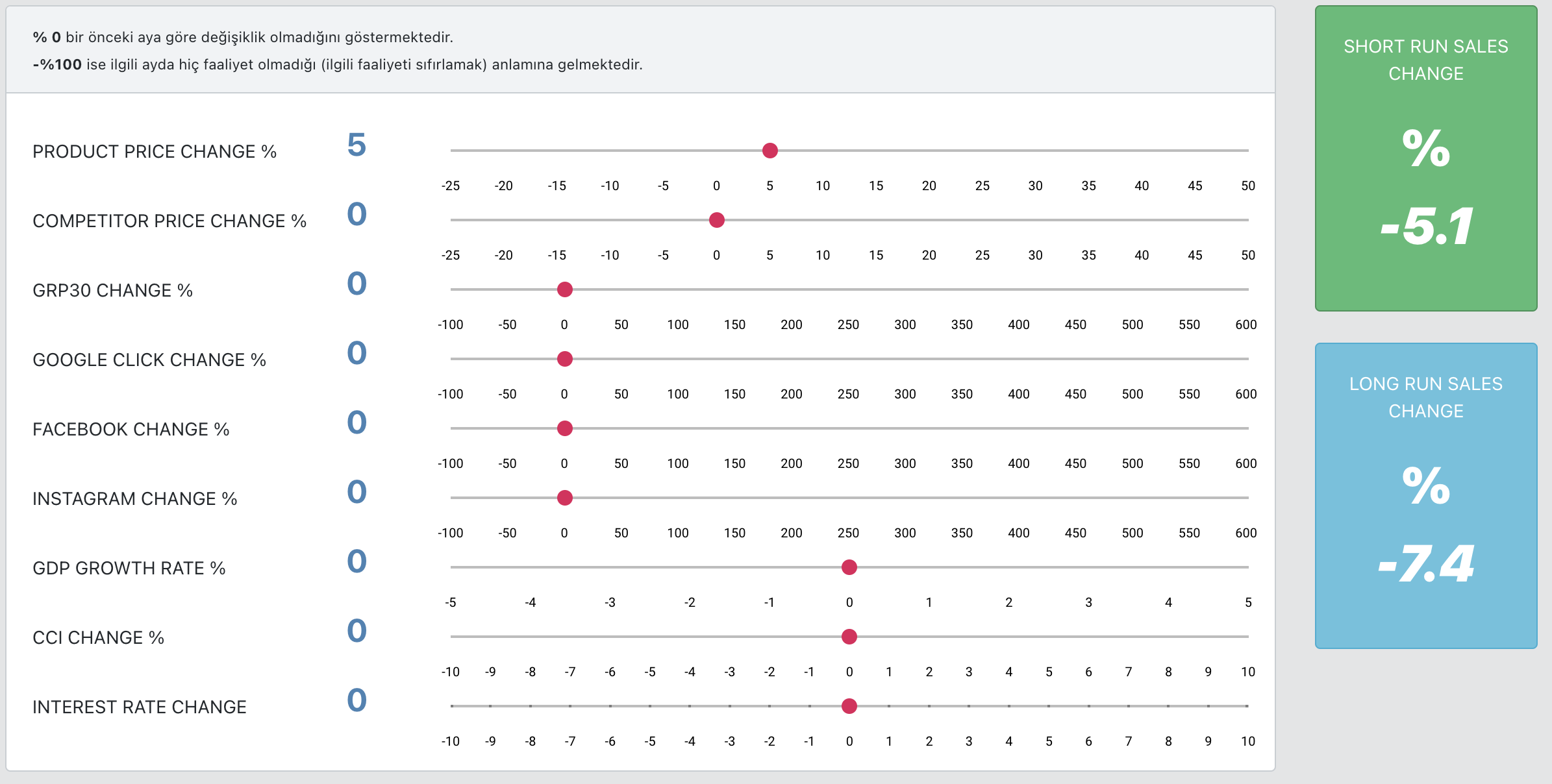Set Product Price slider to 20 tick

[929, 151]
